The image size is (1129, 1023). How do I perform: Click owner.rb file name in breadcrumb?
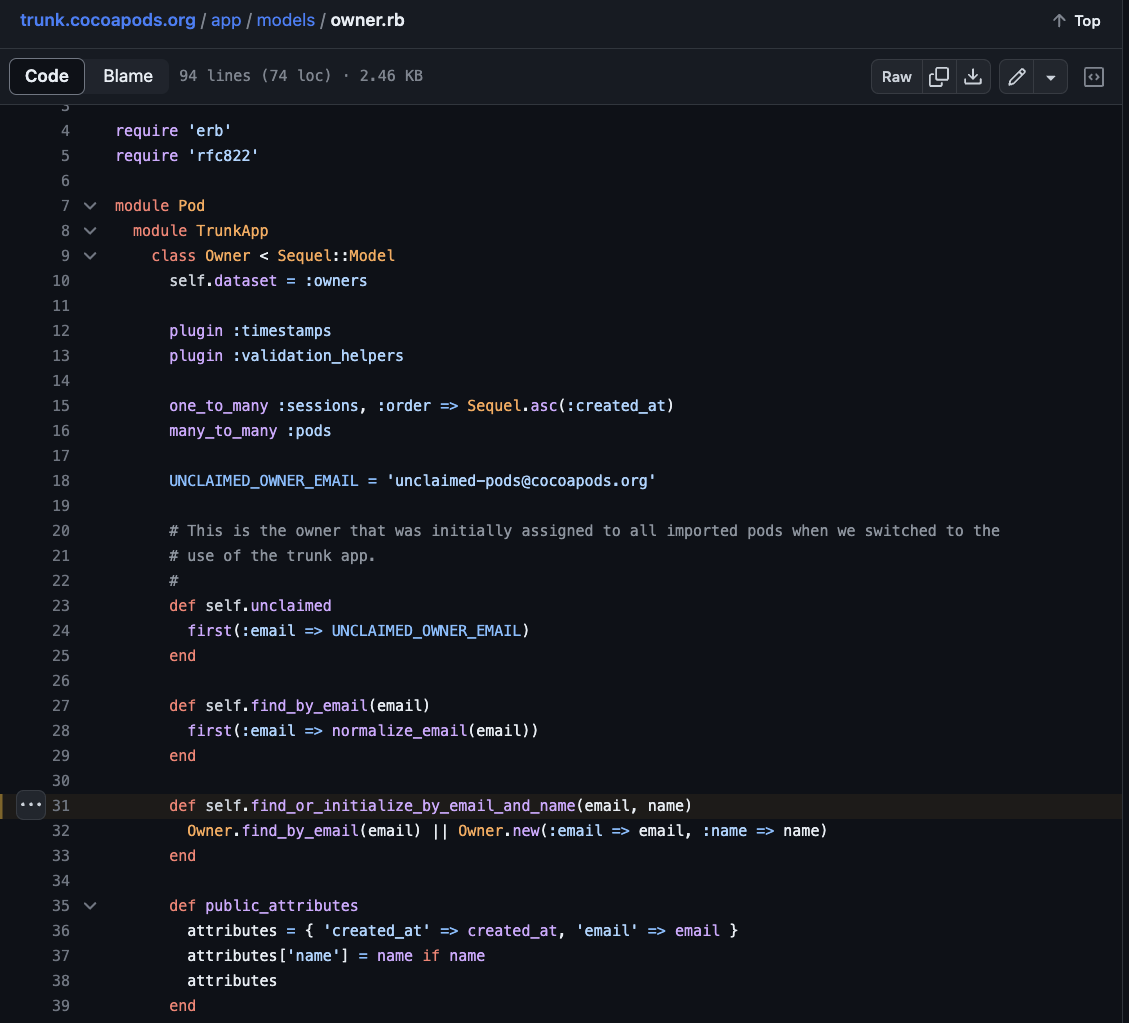(x=367, y=20)
